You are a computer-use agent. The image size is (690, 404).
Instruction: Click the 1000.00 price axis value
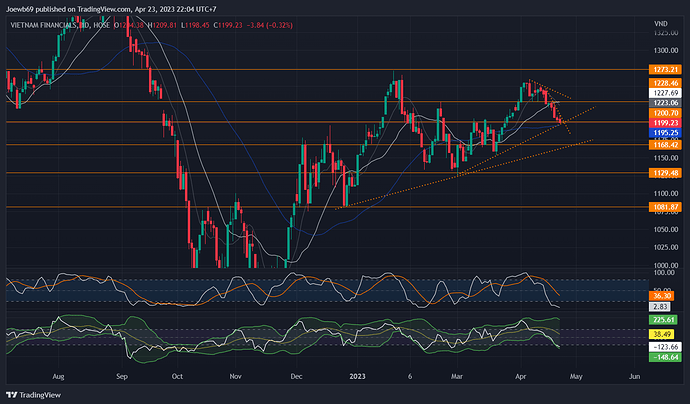(665, 265)
